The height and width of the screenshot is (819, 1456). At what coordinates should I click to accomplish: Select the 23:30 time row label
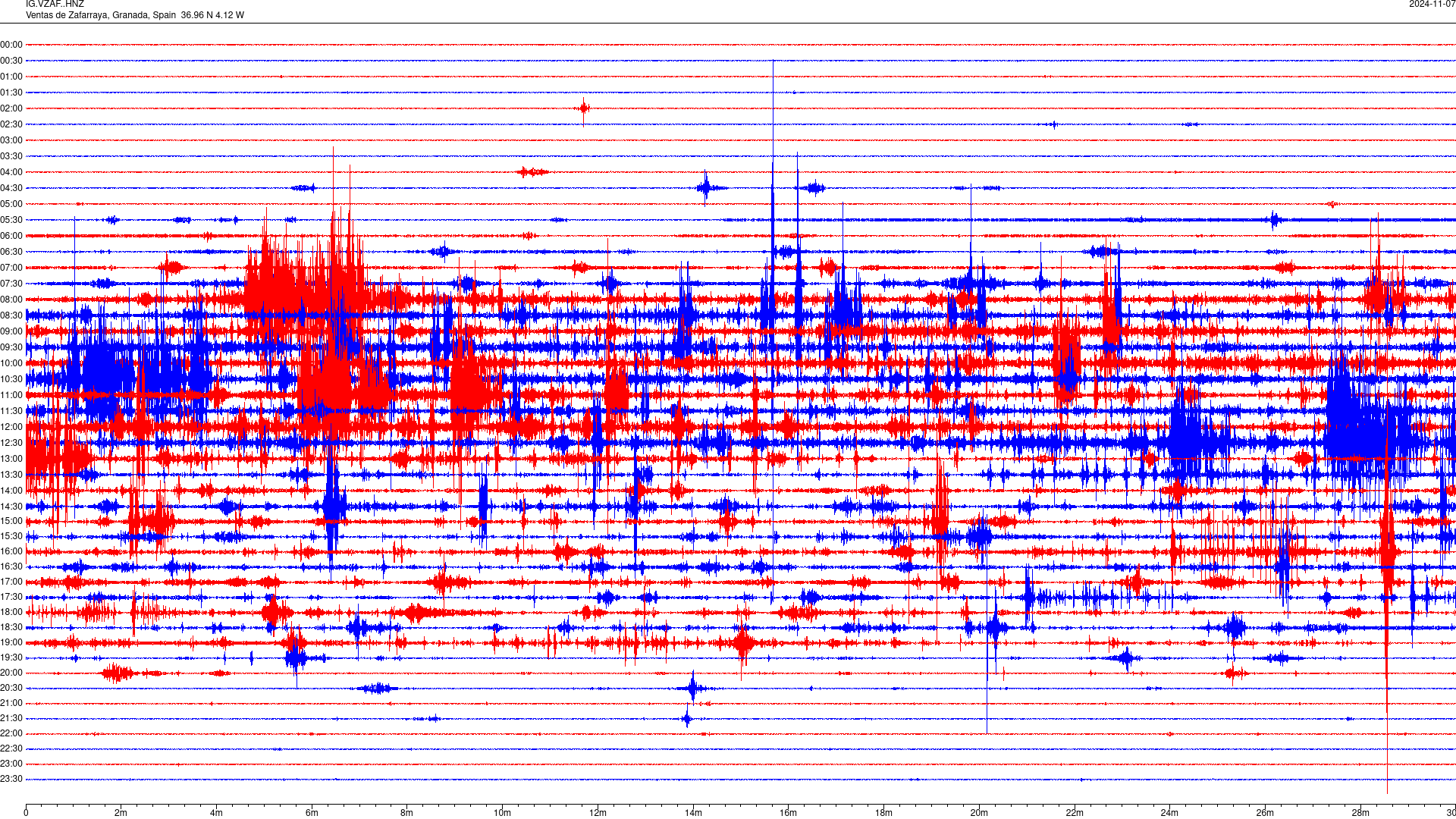11,779
